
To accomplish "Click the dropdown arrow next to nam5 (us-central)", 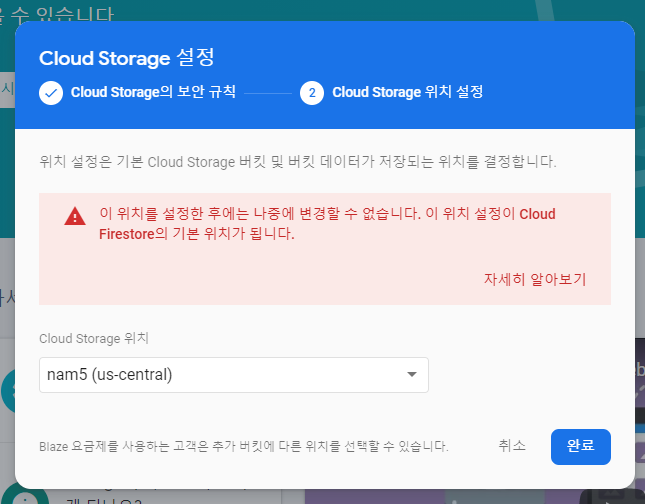I will 412,374.
